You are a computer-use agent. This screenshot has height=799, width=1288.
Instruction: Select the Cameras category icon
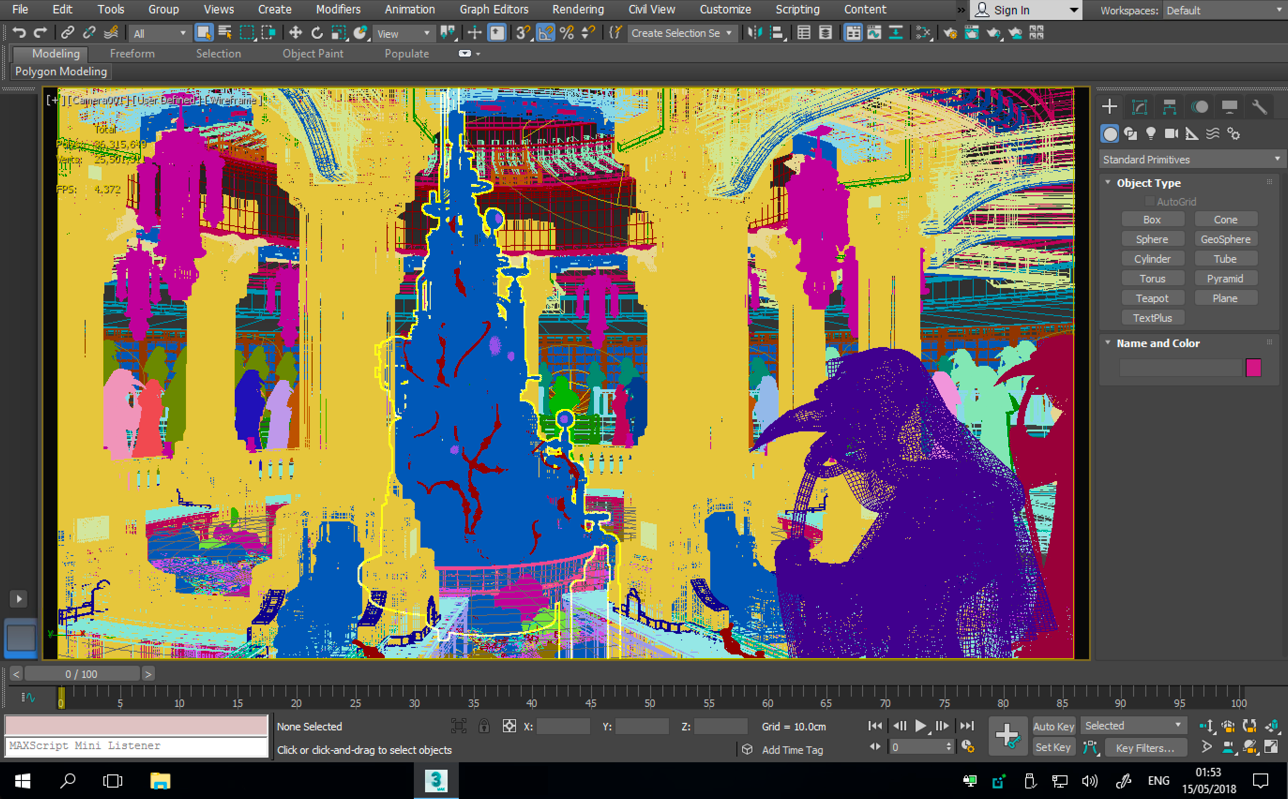tap(1171, 134)
